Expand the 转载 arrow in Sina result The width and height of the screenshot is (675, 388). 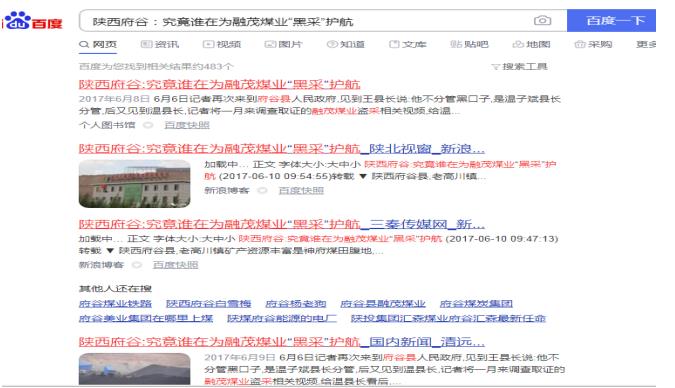tap(363, 176)
